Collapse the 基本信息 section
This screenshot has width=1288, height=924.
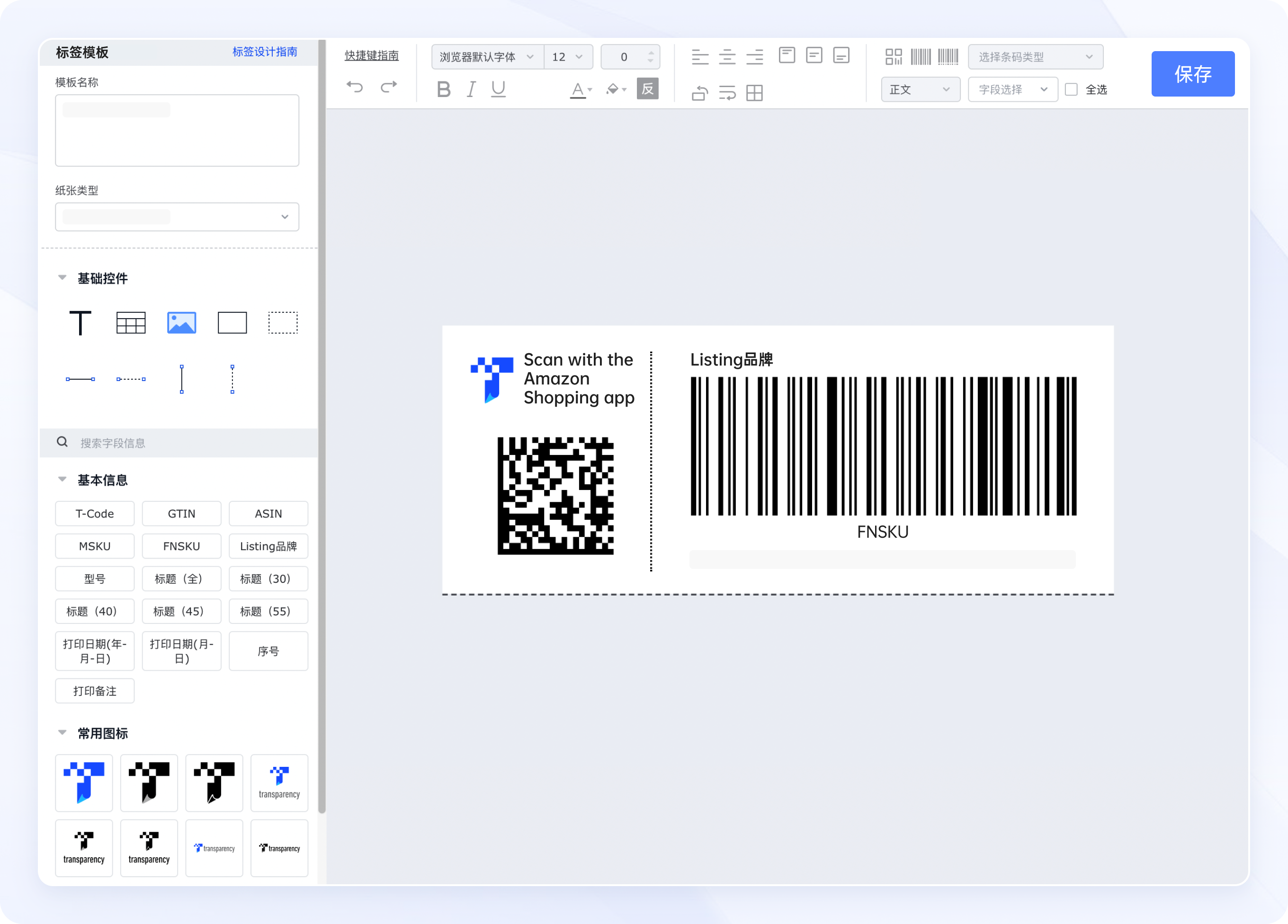point(62,480)
